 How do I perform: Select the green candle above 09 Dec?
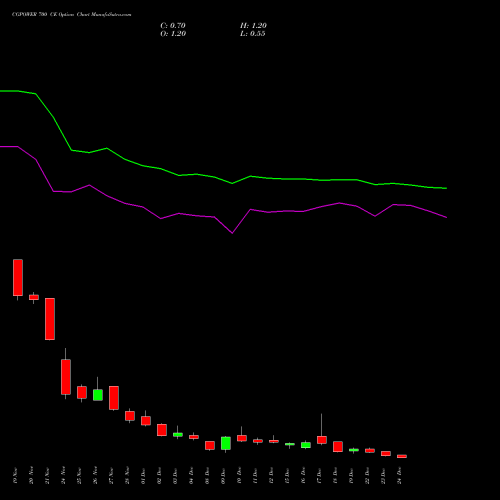(226, 443)
